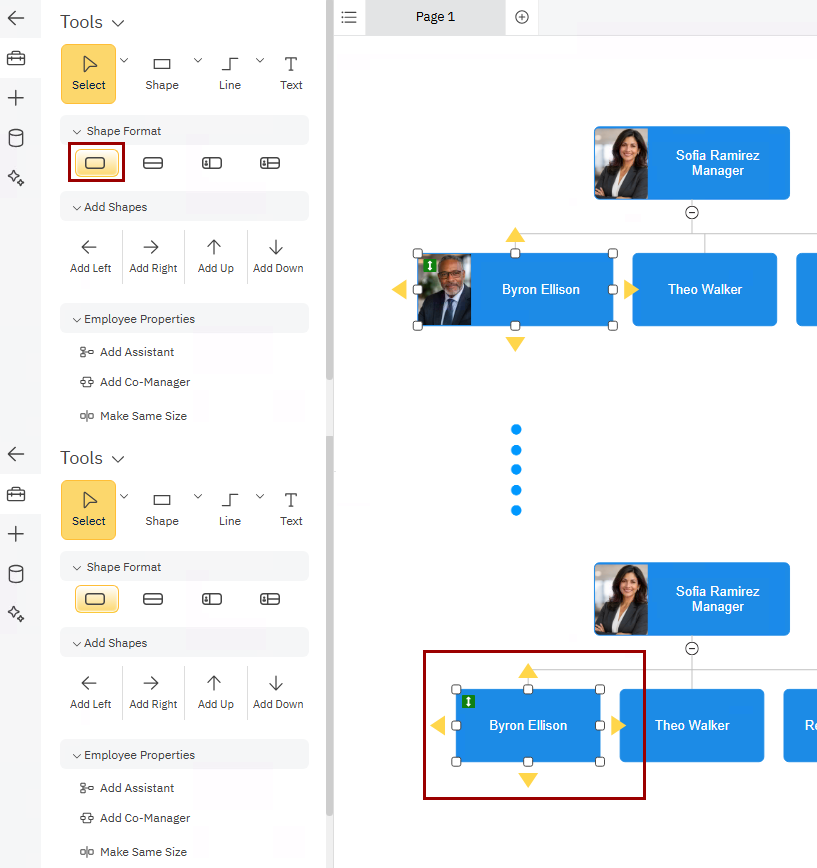Click Make Same Size in lower panel
Screen dimensions: 817x868
click(142, 852)
